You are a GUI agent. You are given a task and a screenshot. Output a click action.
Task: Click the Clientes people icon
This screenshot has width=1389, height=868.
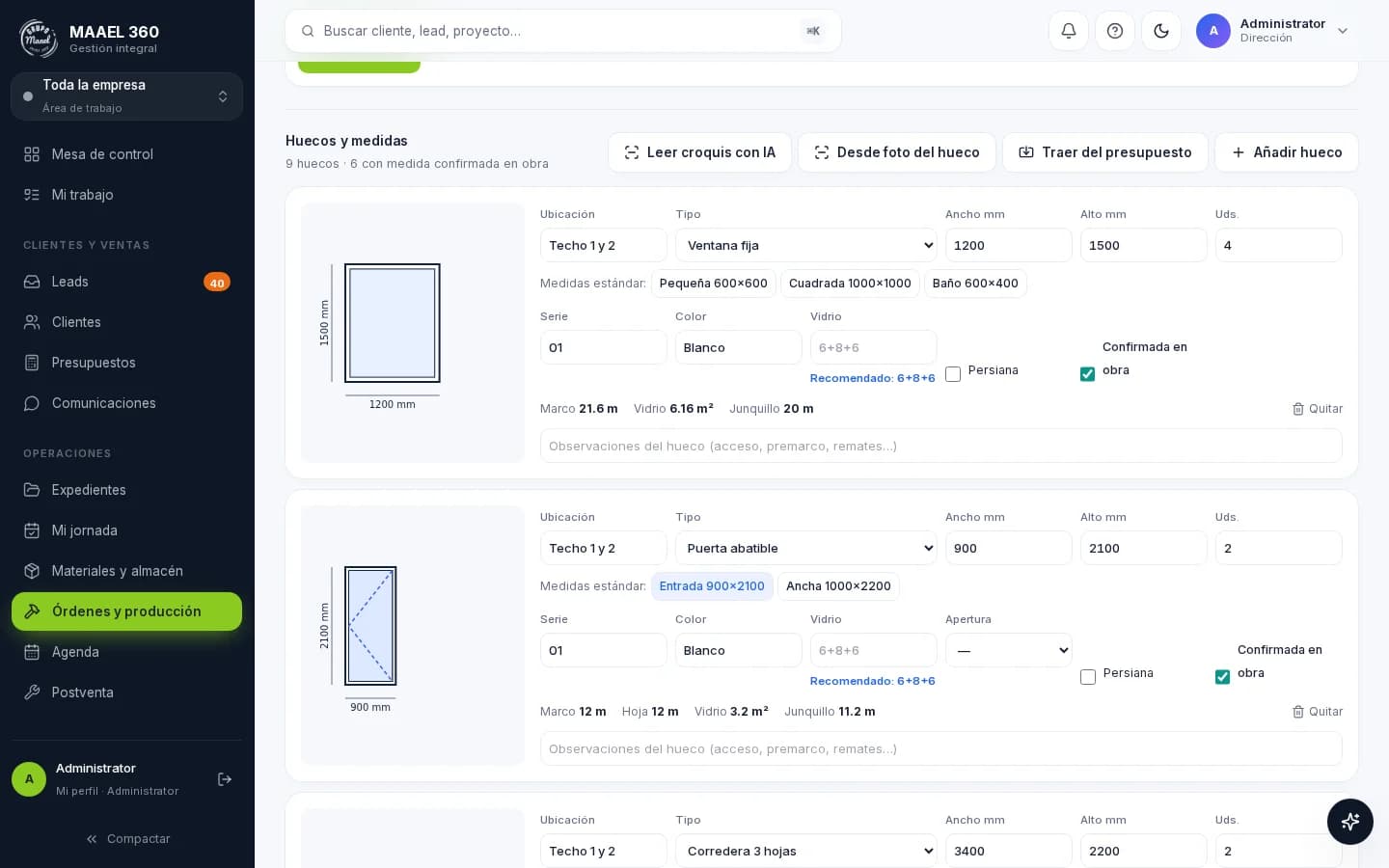[x=32, y=322]
